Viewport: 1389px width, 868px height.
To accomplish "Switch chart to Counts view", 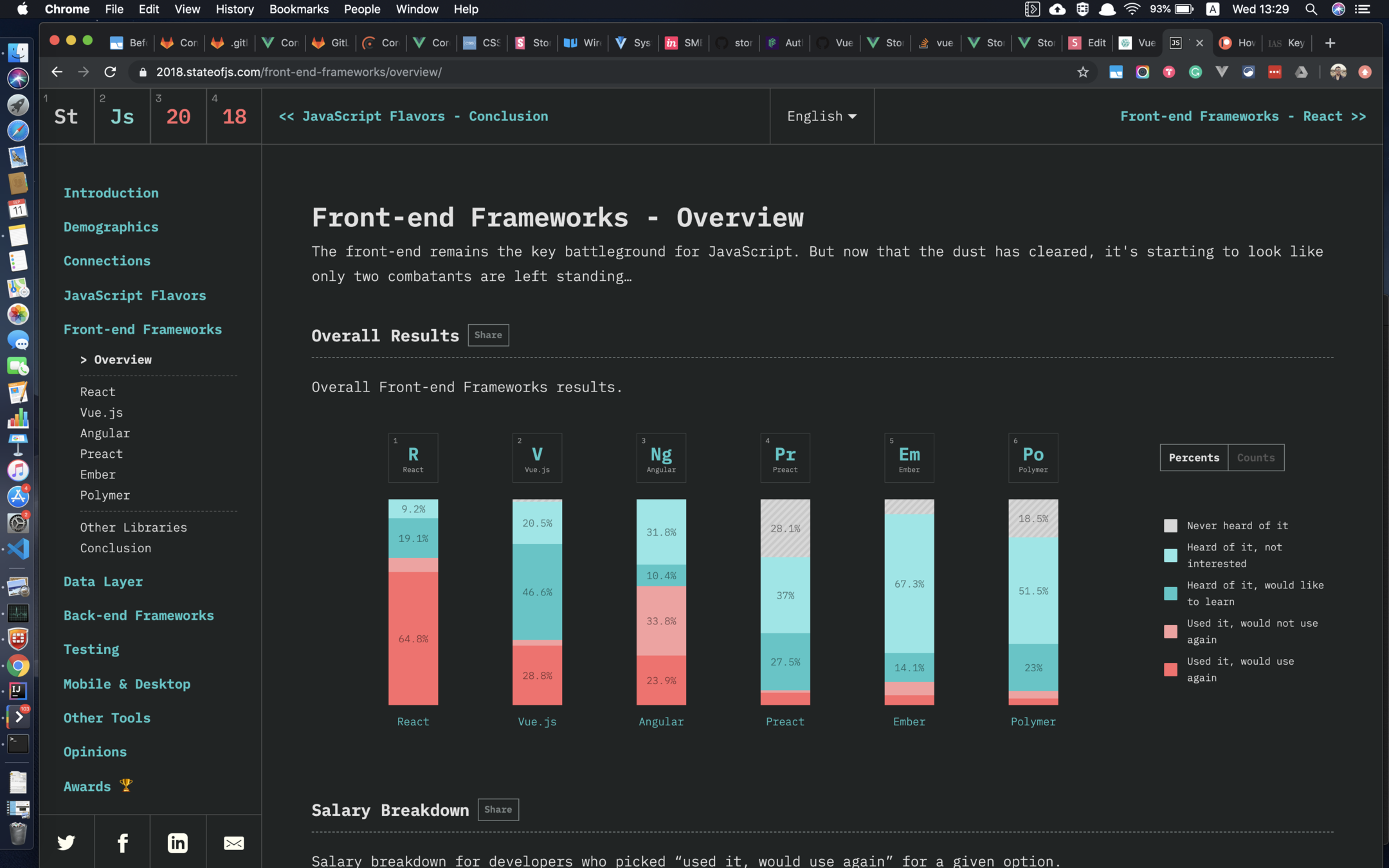I will 1255,458.
